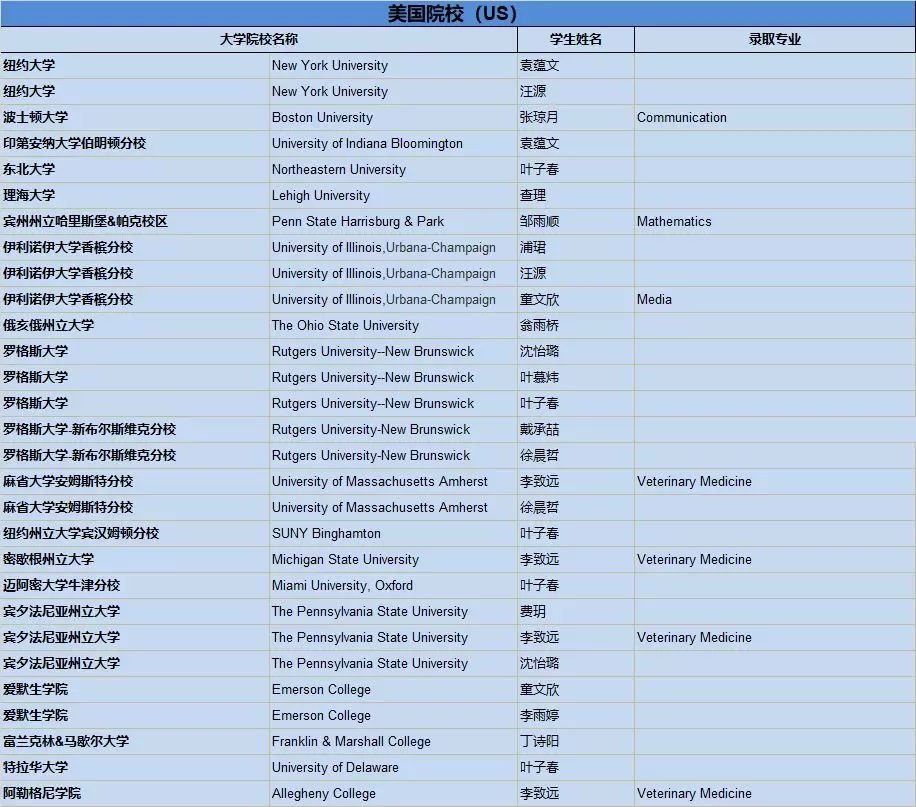Select the 学生姓名 column header
The image size is (916, 807).
(x=575, y=39)
